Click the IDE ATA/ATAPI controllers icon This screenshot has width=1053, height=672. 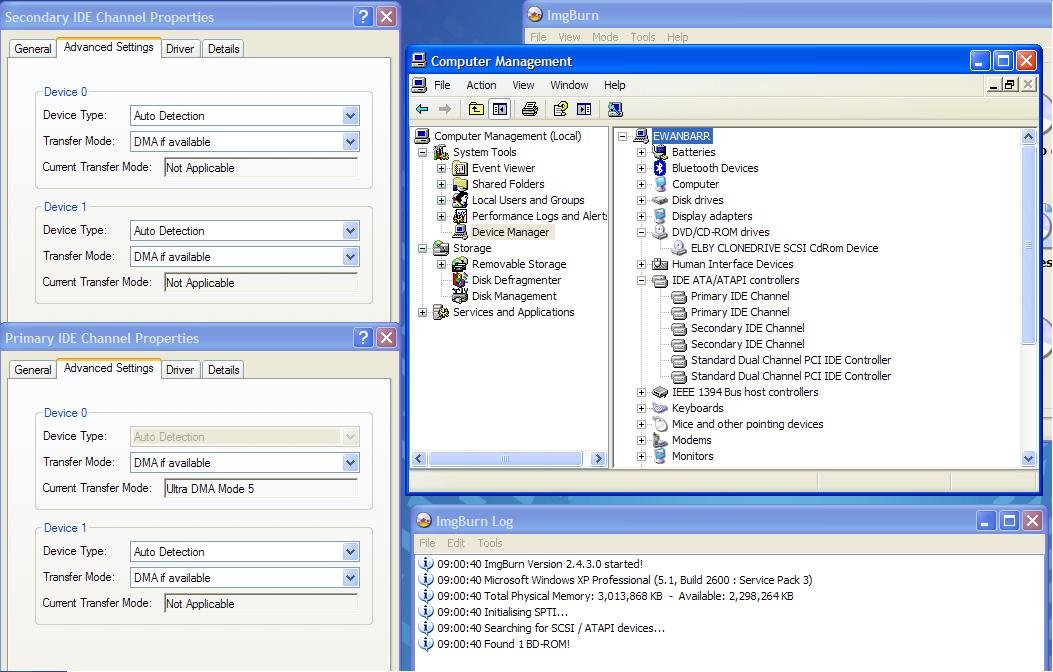point(660,281)
